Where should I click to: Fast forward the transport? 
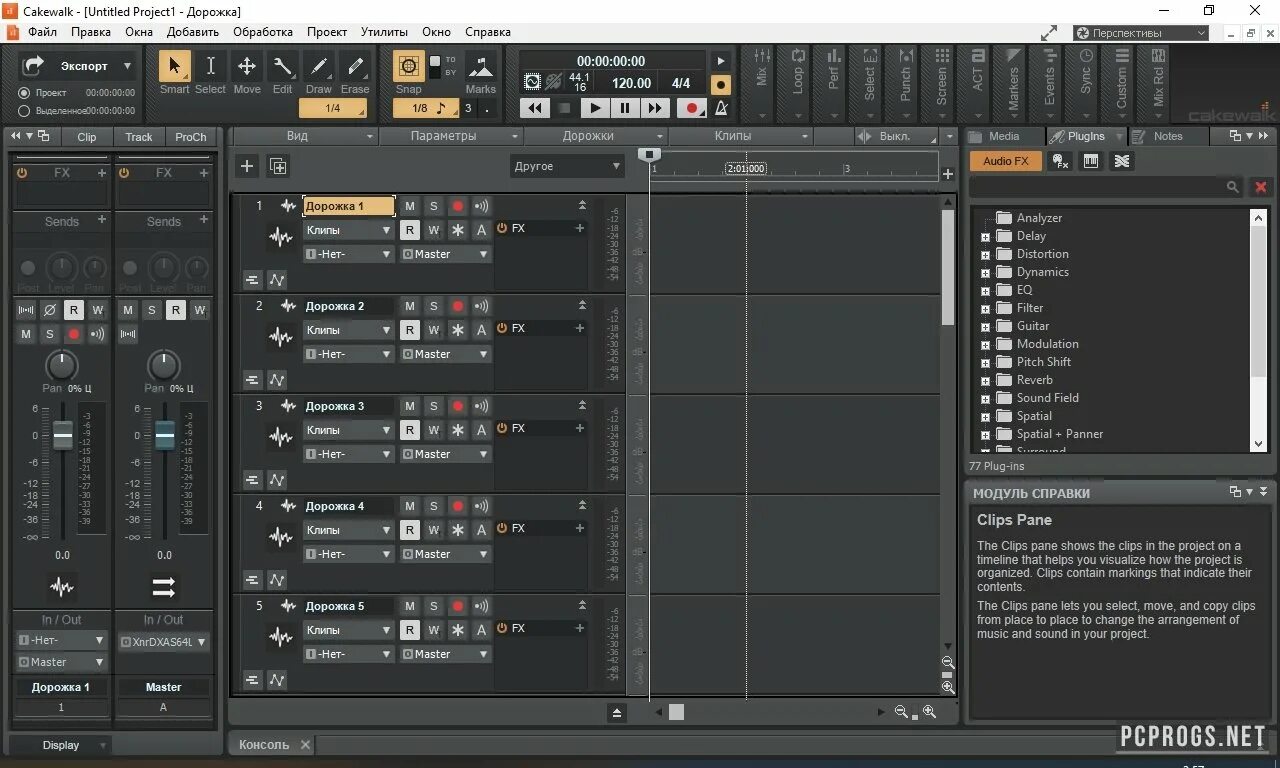(655, 107)
